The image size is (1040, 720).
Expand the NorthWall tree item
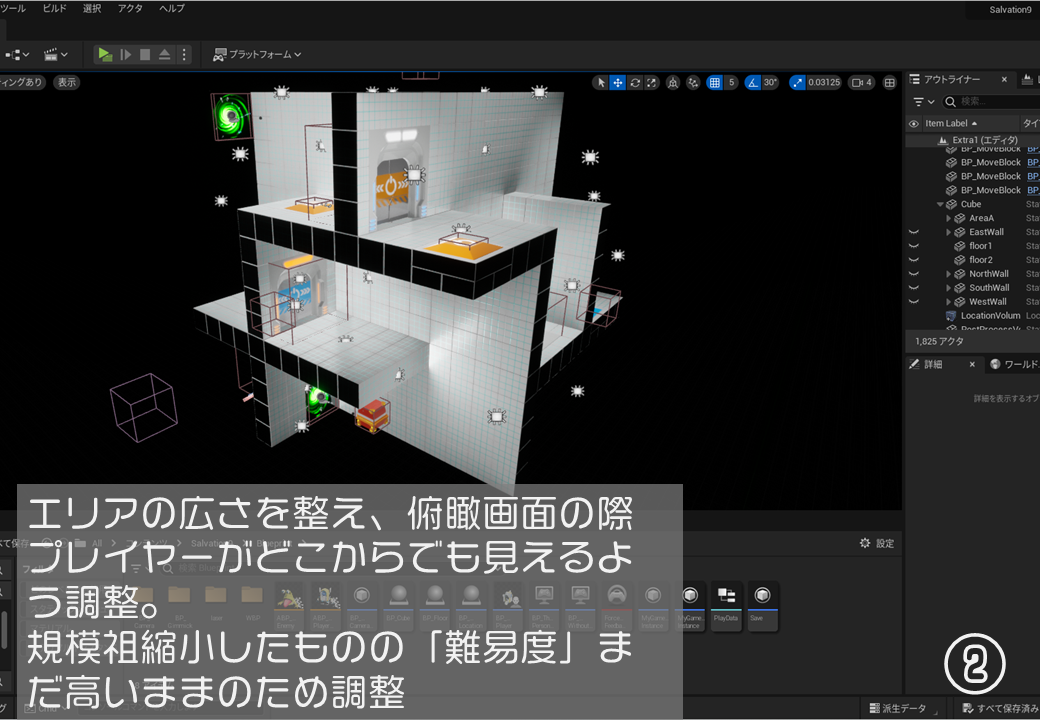948,274
